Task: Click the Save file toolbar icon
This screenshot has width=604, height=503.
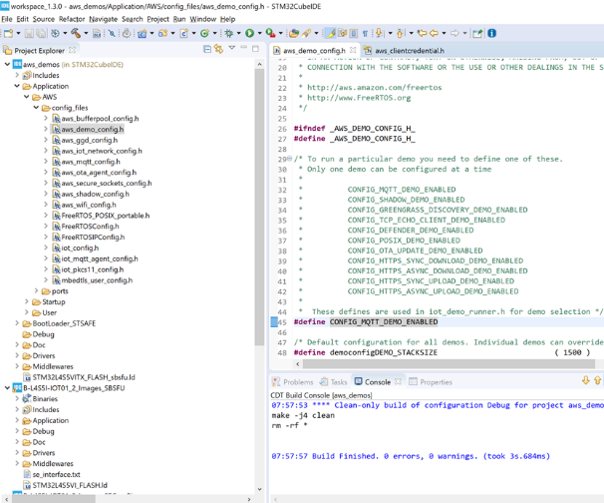Action: pos(29,34)
